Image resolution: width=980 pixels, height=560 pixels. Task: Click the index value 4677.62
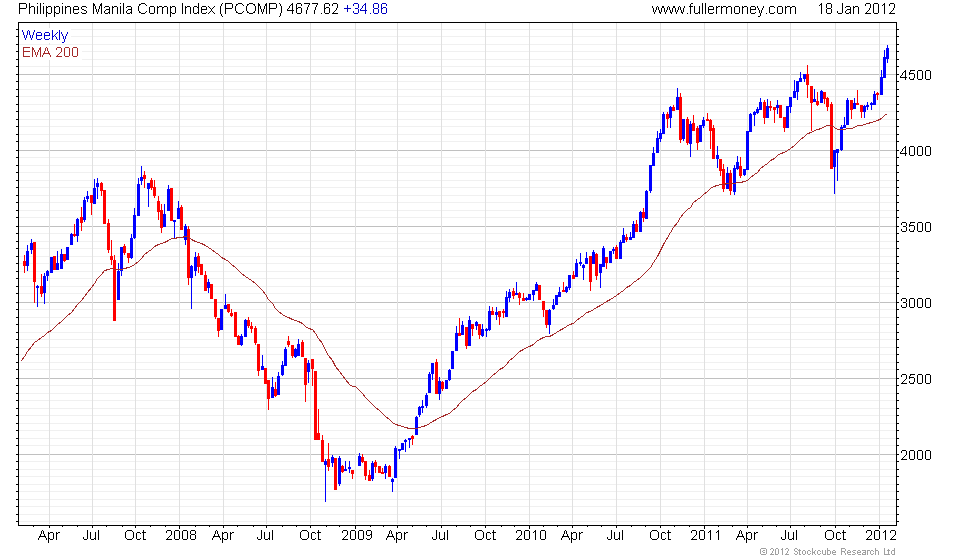(312, 9)
